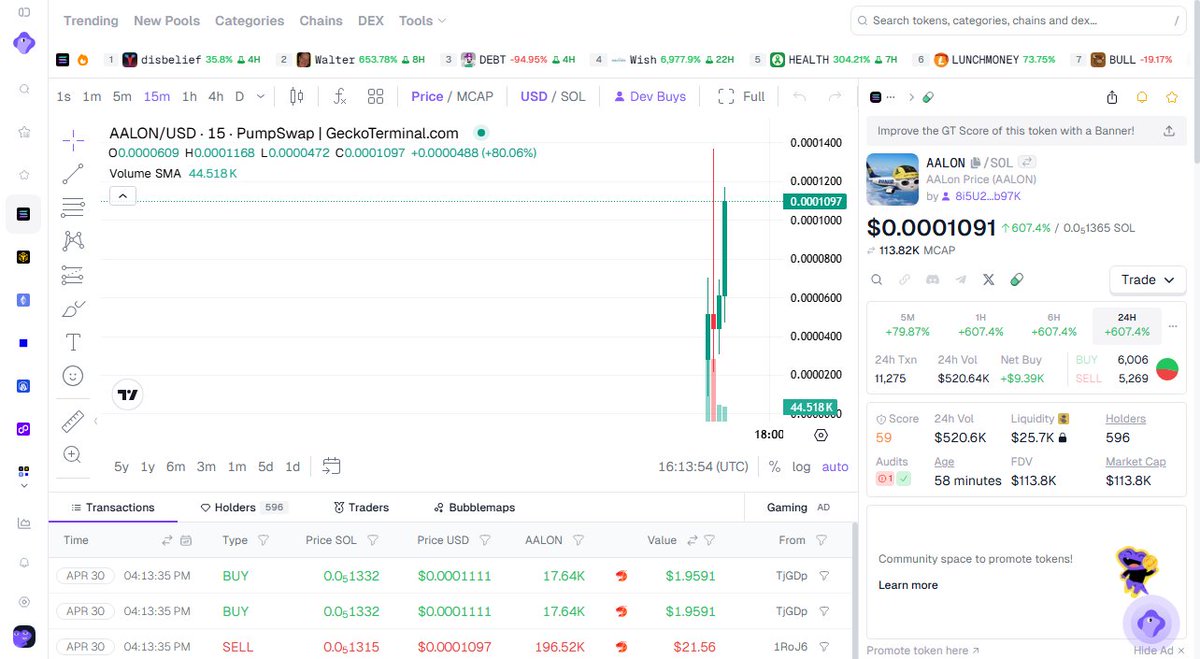Open the Price USD column filter
1200x659 pixels.
tap(485, 540)
